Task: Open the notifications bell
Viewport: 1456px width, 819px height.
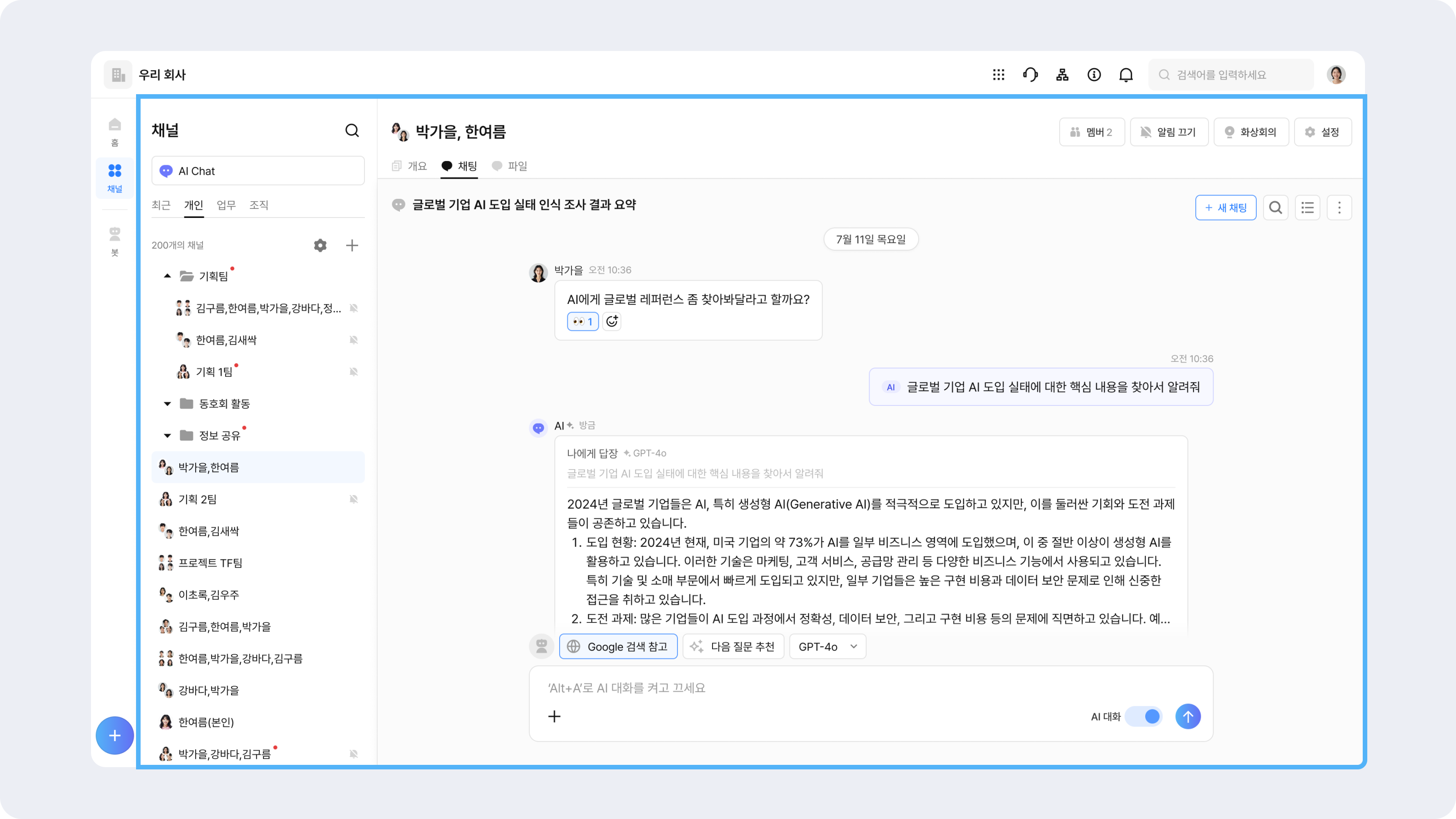Action: tap(1126, 75)
